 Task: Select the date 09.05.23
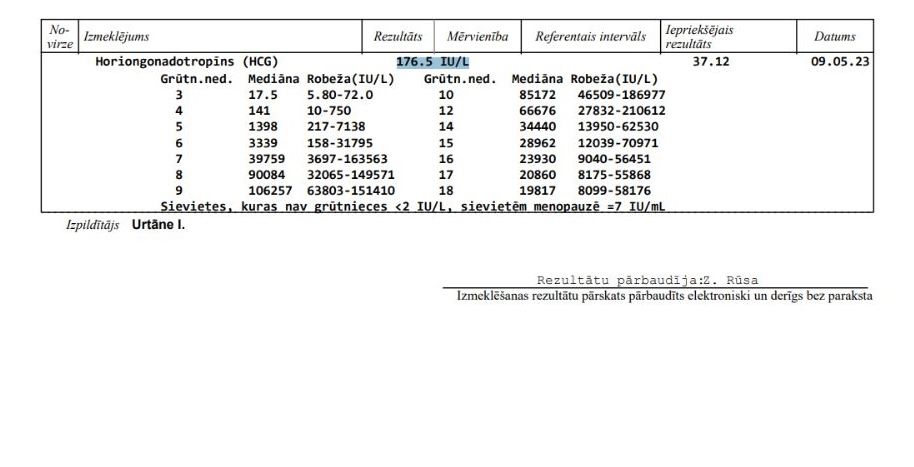point(839,62)
